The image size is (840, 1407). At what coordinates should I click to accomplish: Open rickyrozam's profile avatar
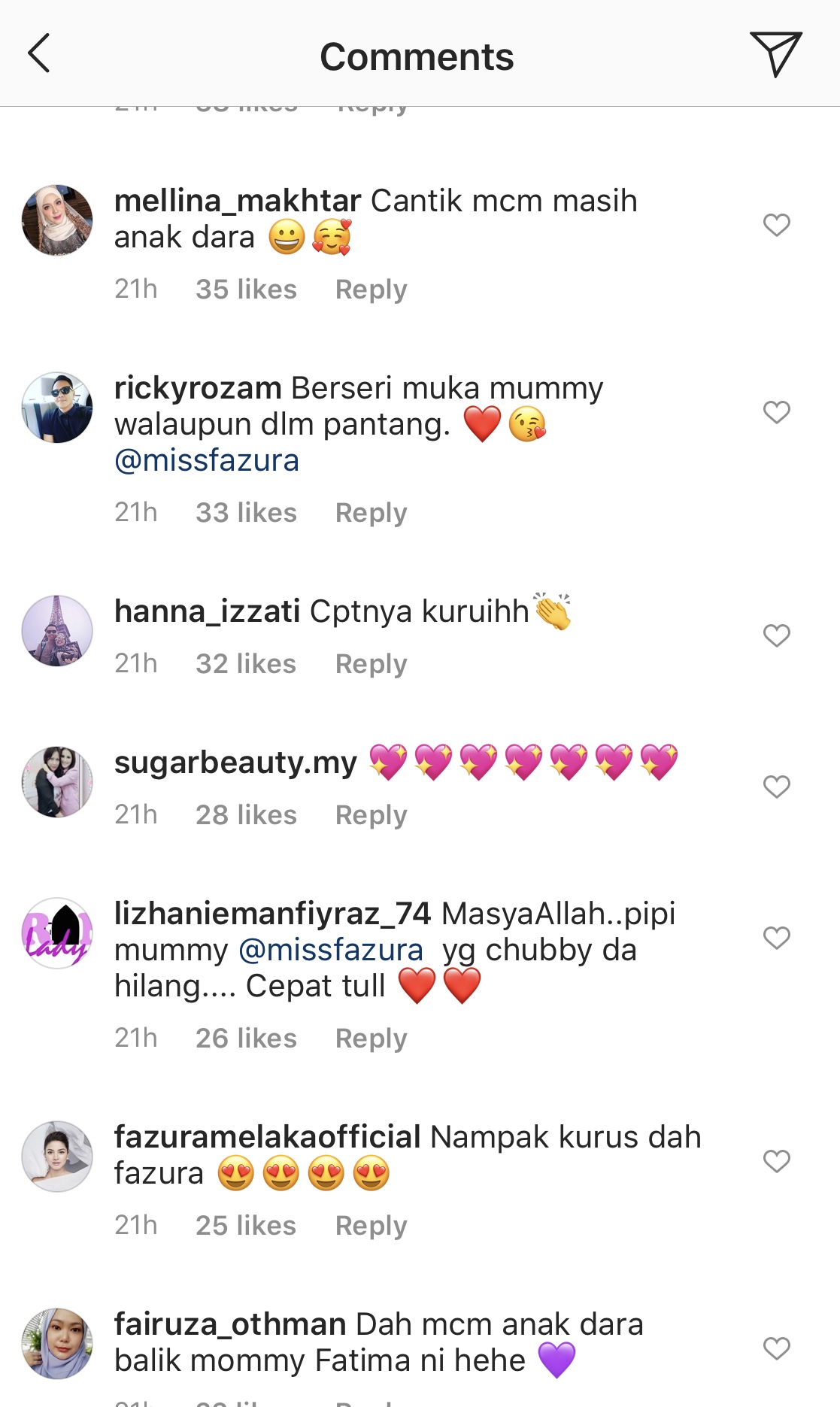click(57, 408)
